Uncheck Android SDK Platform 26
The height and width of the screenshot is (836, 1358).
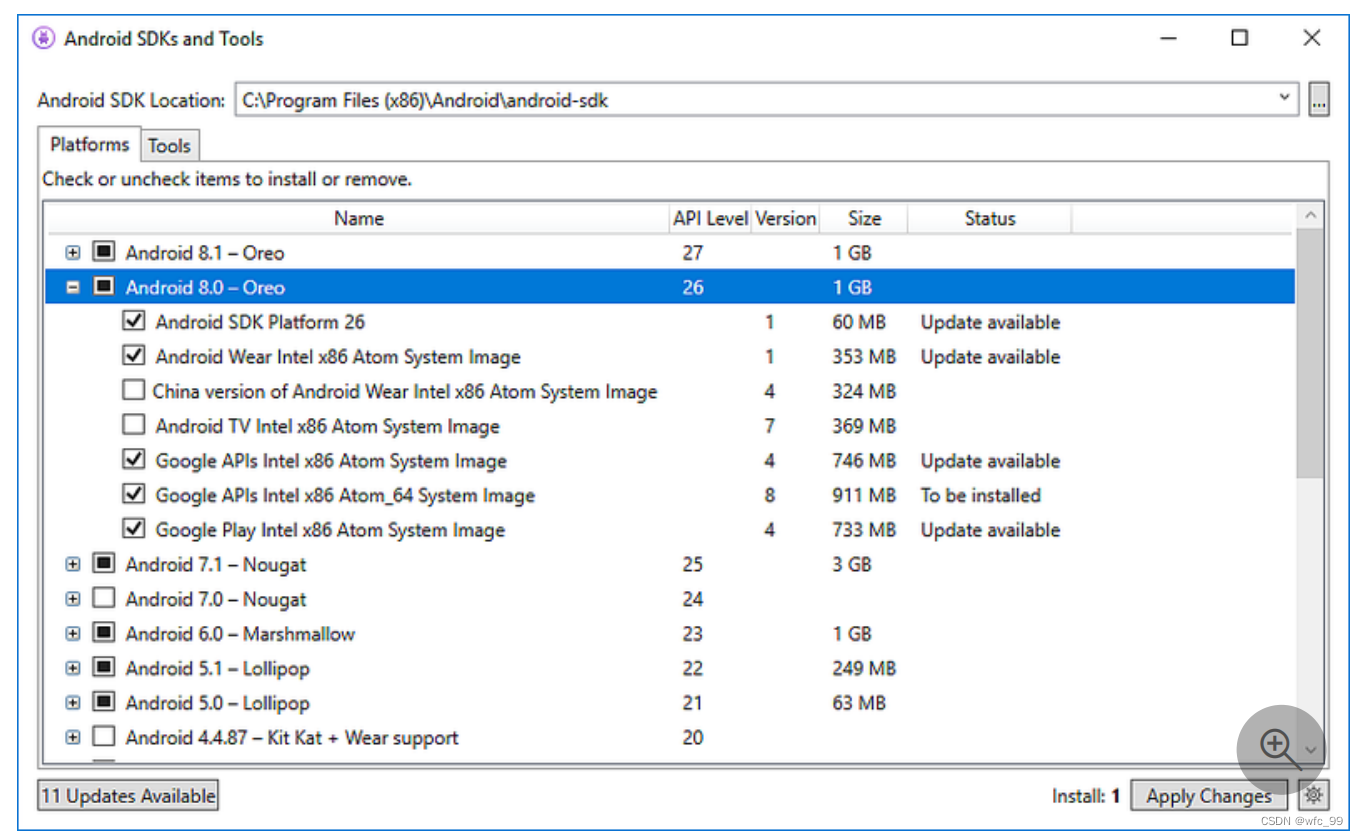click(x=134, y=320)
